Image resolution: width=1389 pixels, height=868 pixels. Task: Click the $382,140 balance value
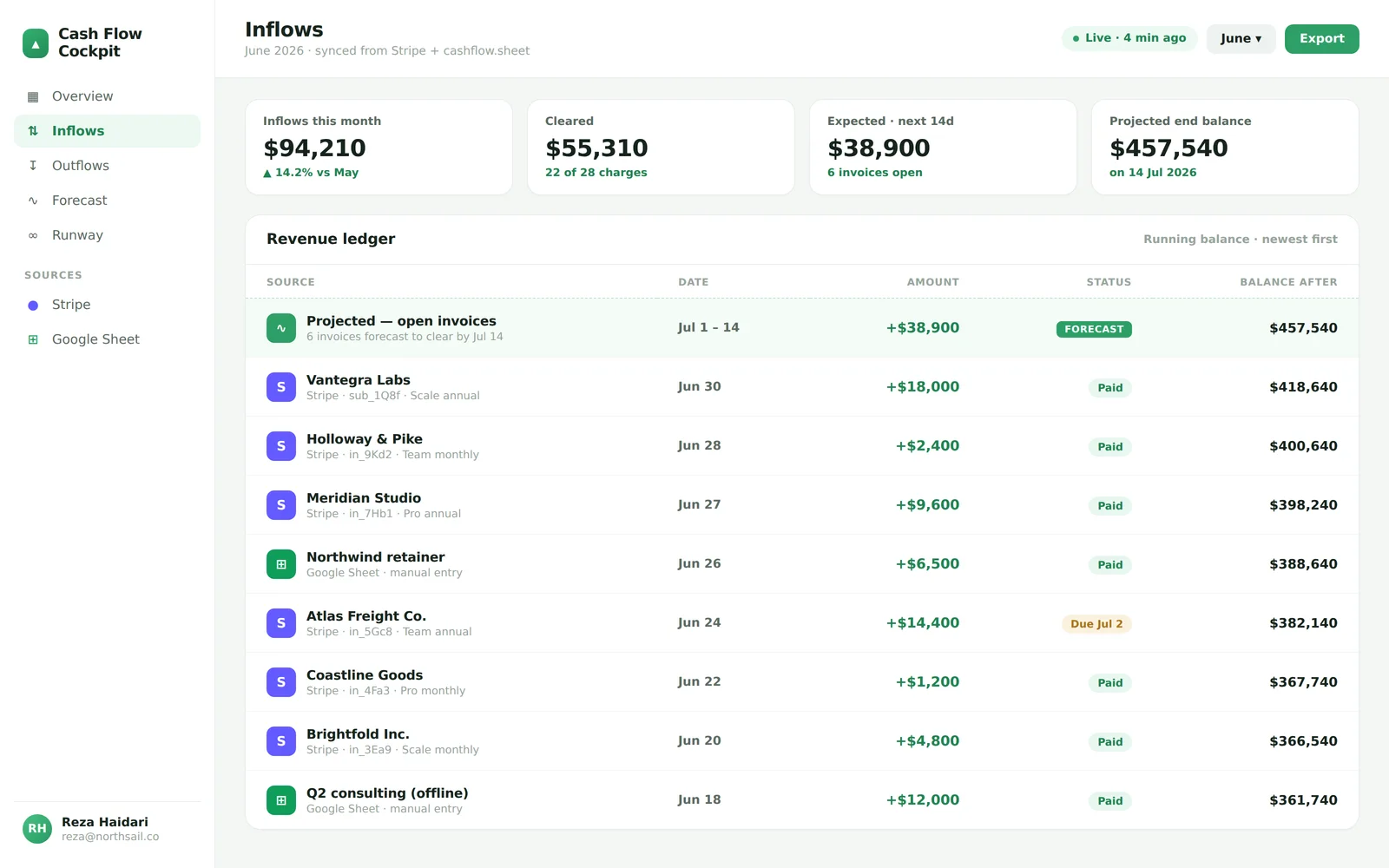[1303, 623]
